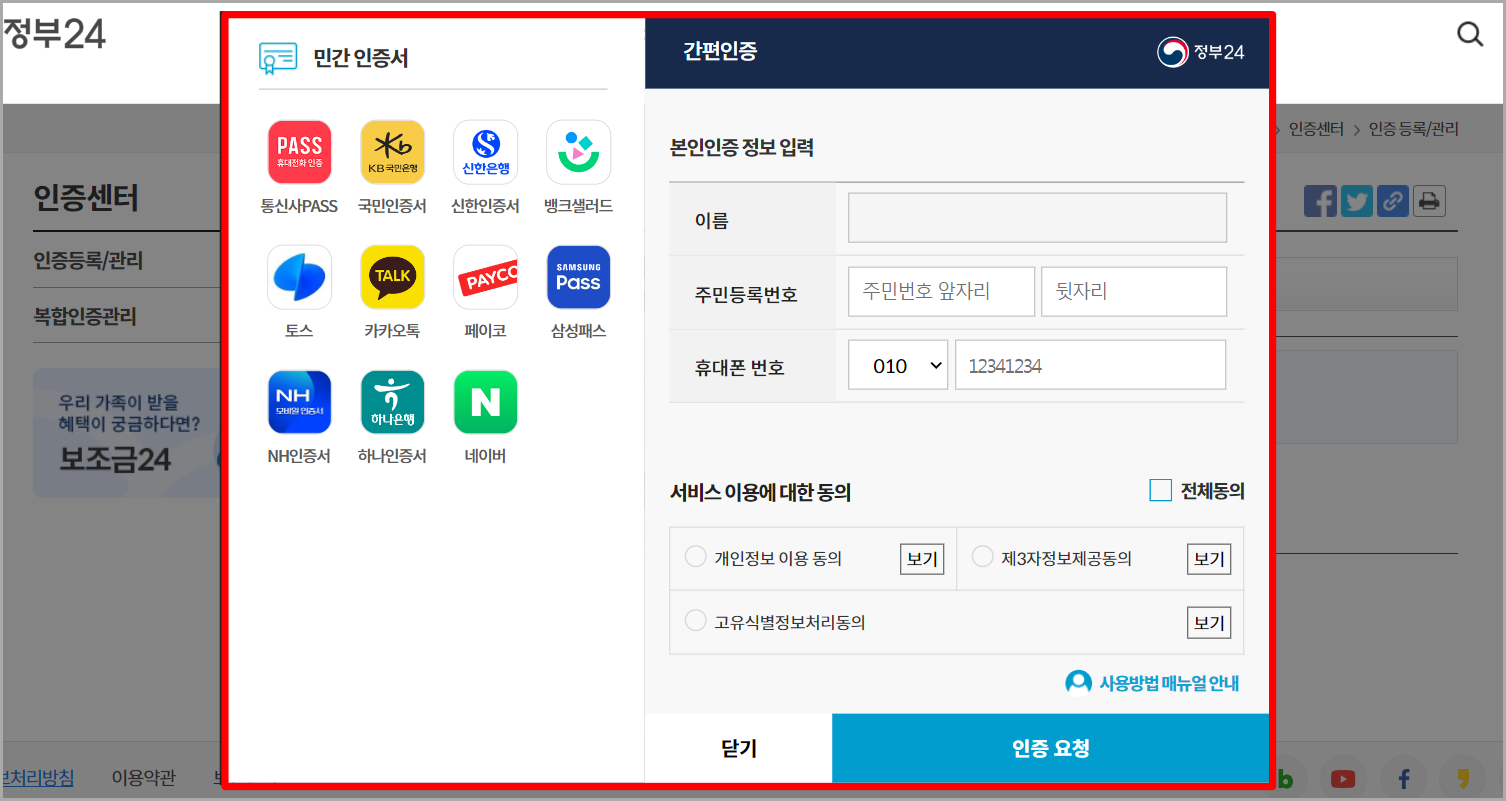Enable the 전체동의 checkbox
The image size is (1506, 801).
1160,489
